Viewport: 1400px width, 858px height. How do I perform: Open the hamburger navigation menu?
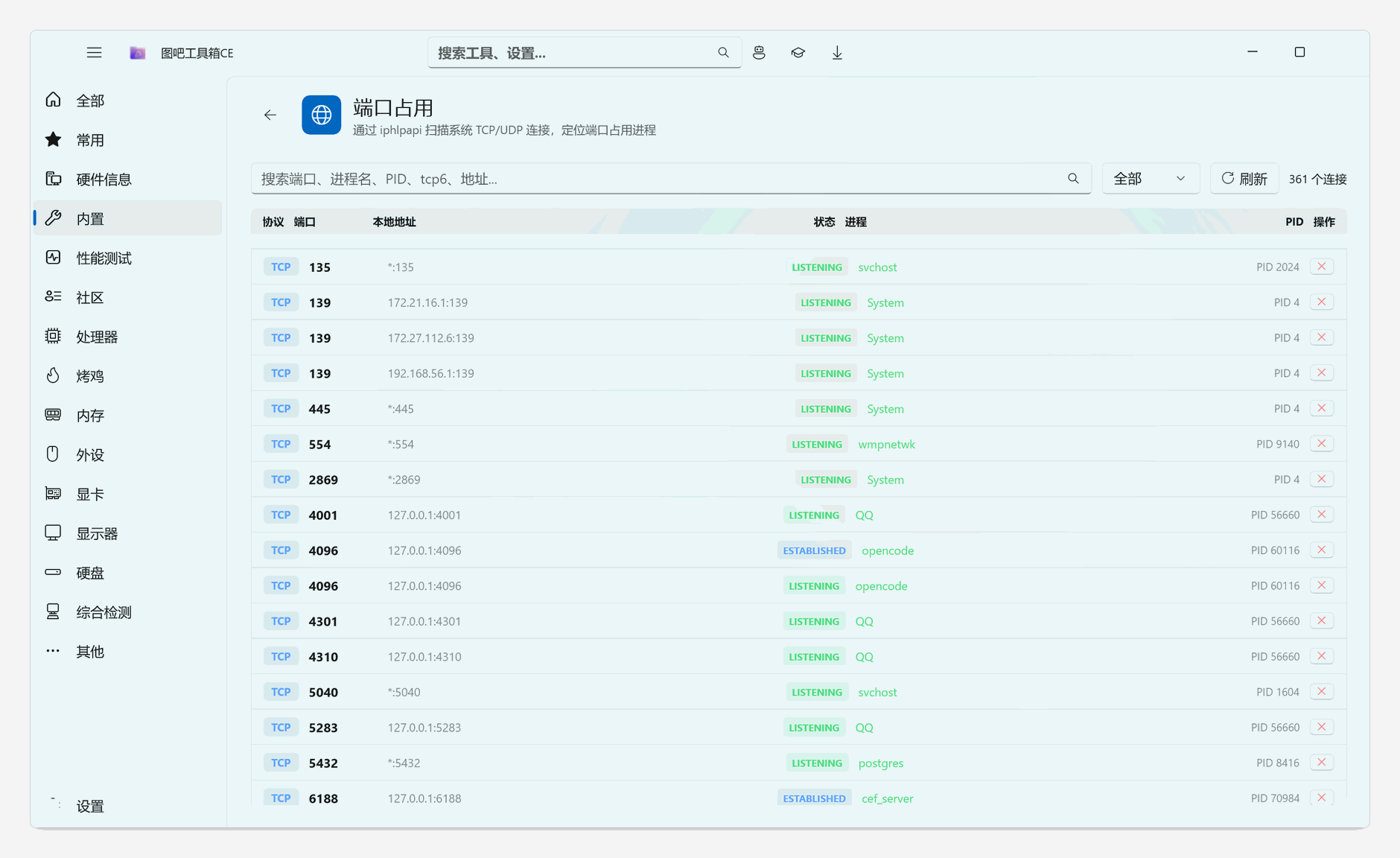(94, 53)
